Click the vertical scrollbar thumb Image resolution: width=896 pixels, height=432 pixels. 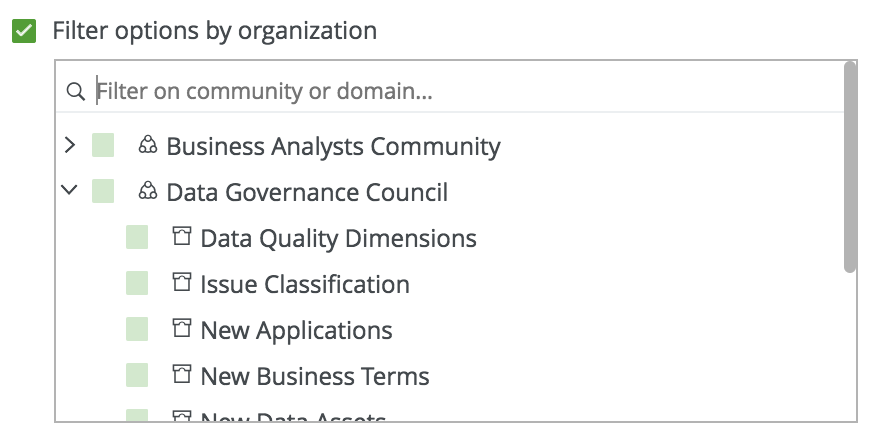[x=850, y=167]
